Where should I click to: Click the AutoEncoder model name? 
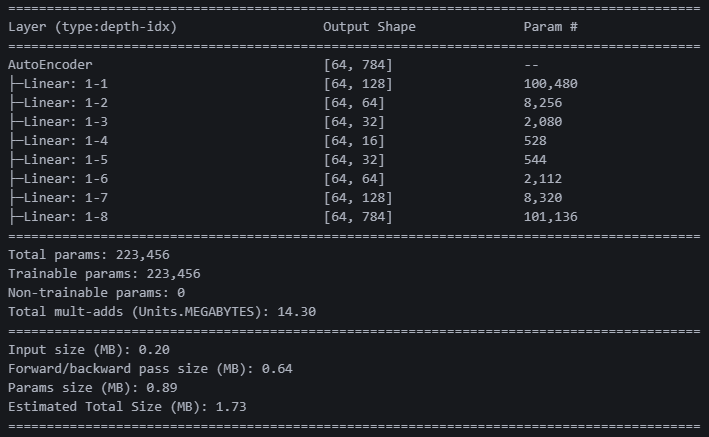pos(50,65)
